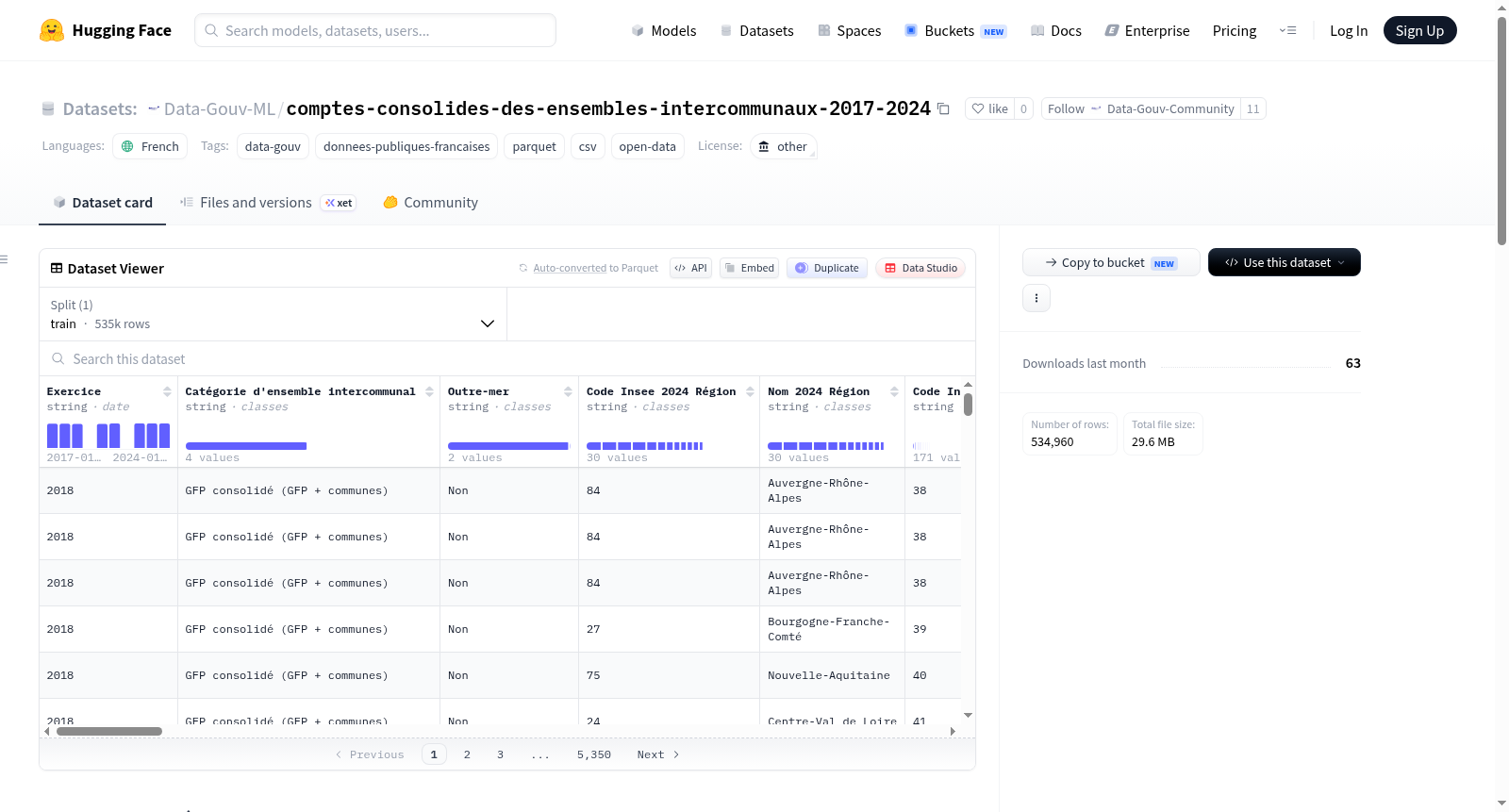Switch to Files and versions tab

pyautogui.click(x=267, y=202)
